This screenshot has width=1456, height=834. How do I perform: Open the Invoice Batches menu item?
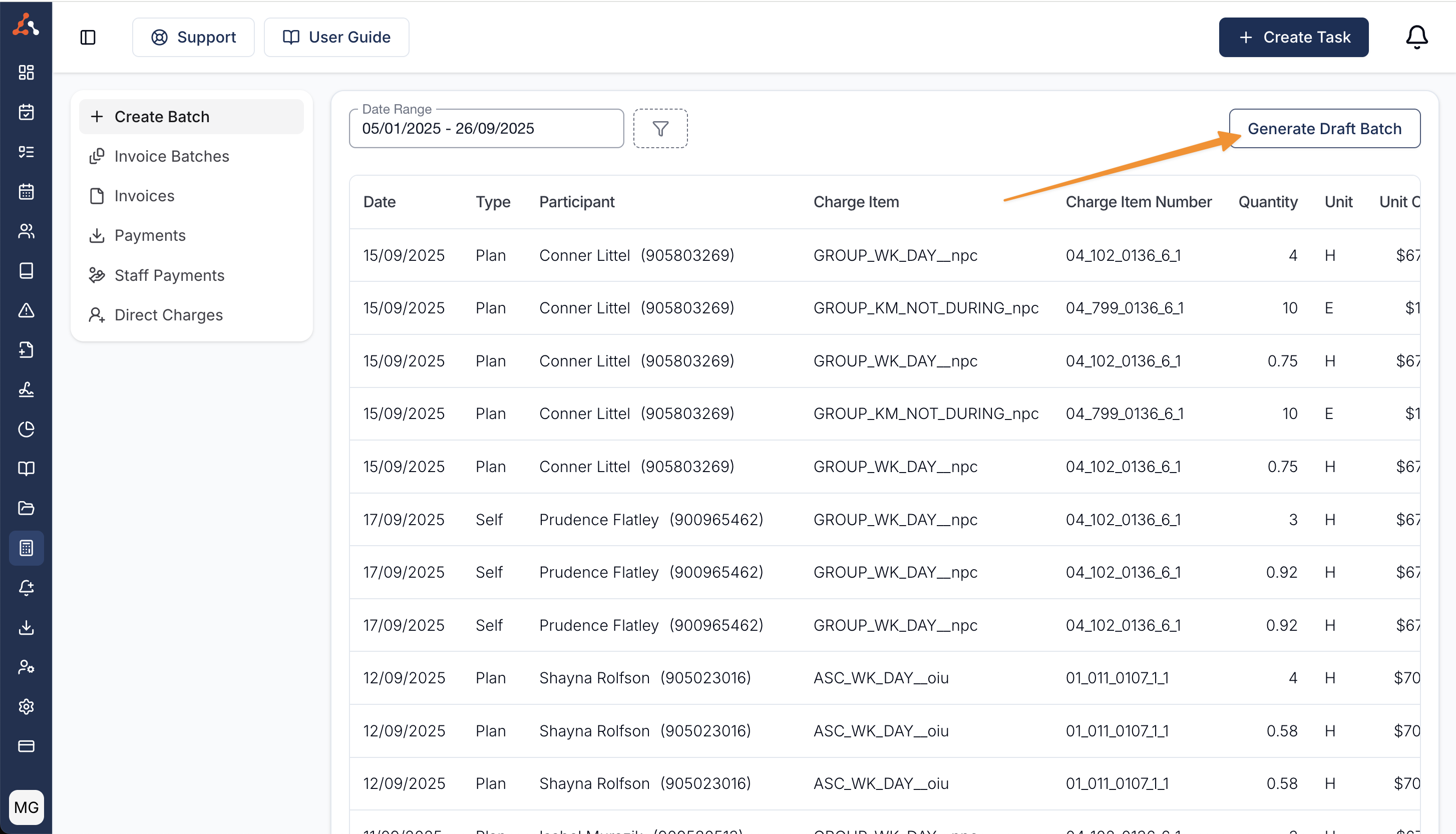(x=171, y=156)
